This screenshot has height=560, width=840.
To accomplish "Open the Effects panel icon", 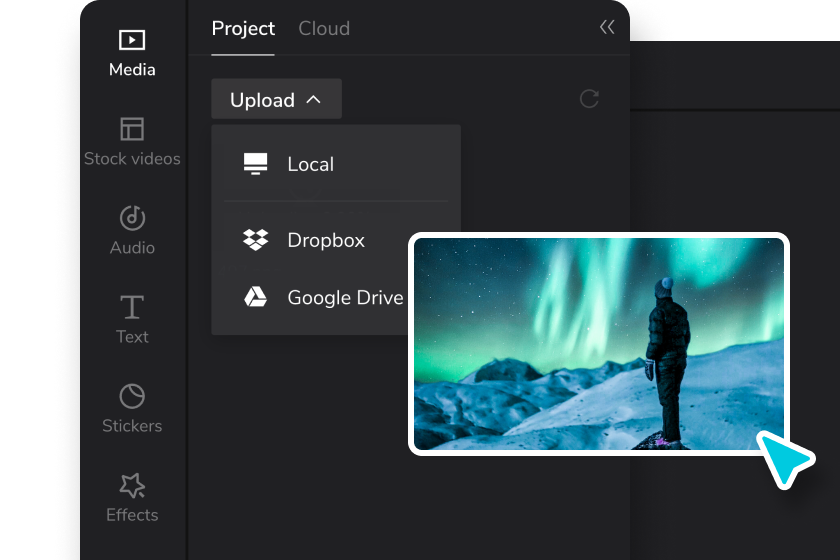I will tap(132, 486).
